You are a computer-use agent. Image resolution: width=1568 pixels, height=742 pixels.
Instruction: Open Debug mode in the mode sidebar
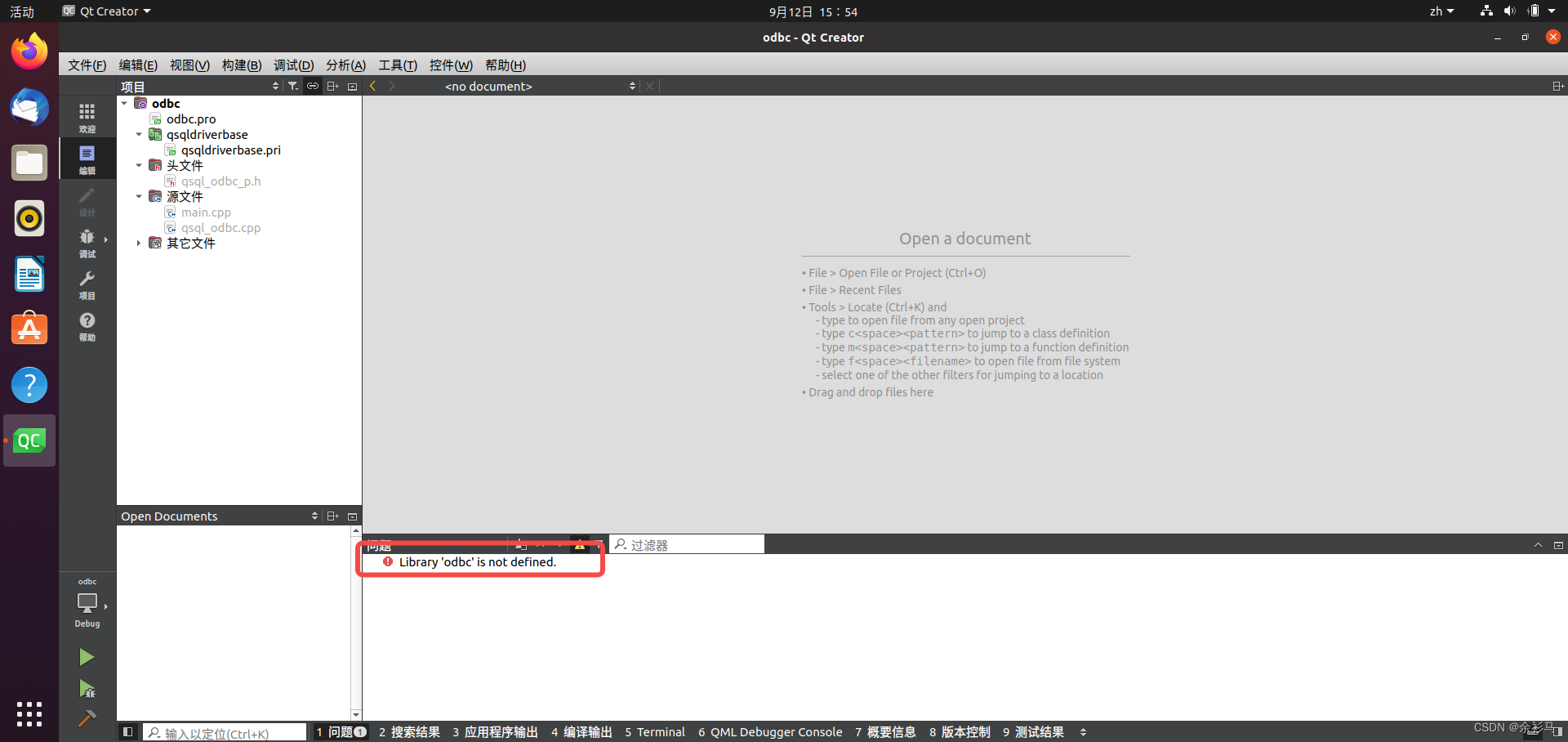click(87, 243)
